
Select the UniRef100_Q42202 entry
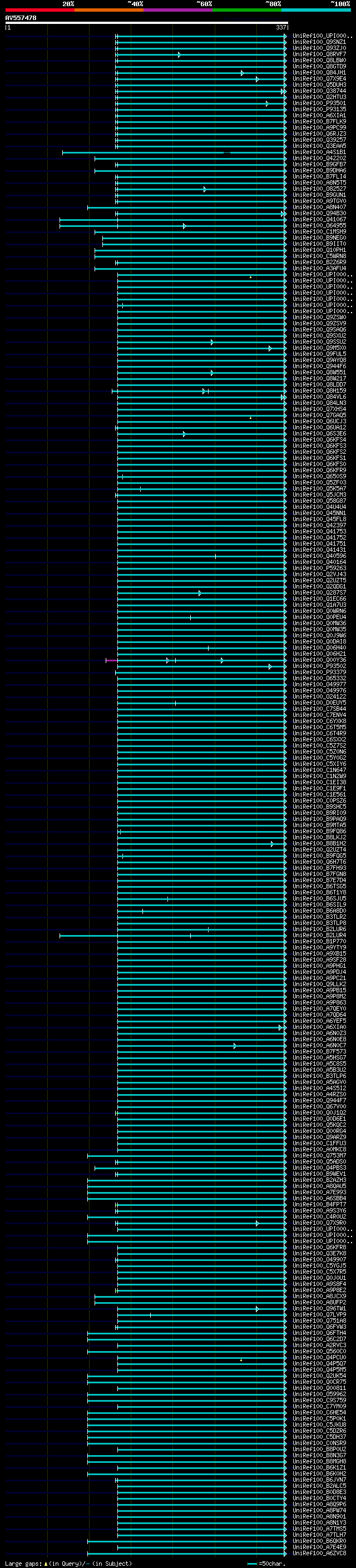(319, 159)
